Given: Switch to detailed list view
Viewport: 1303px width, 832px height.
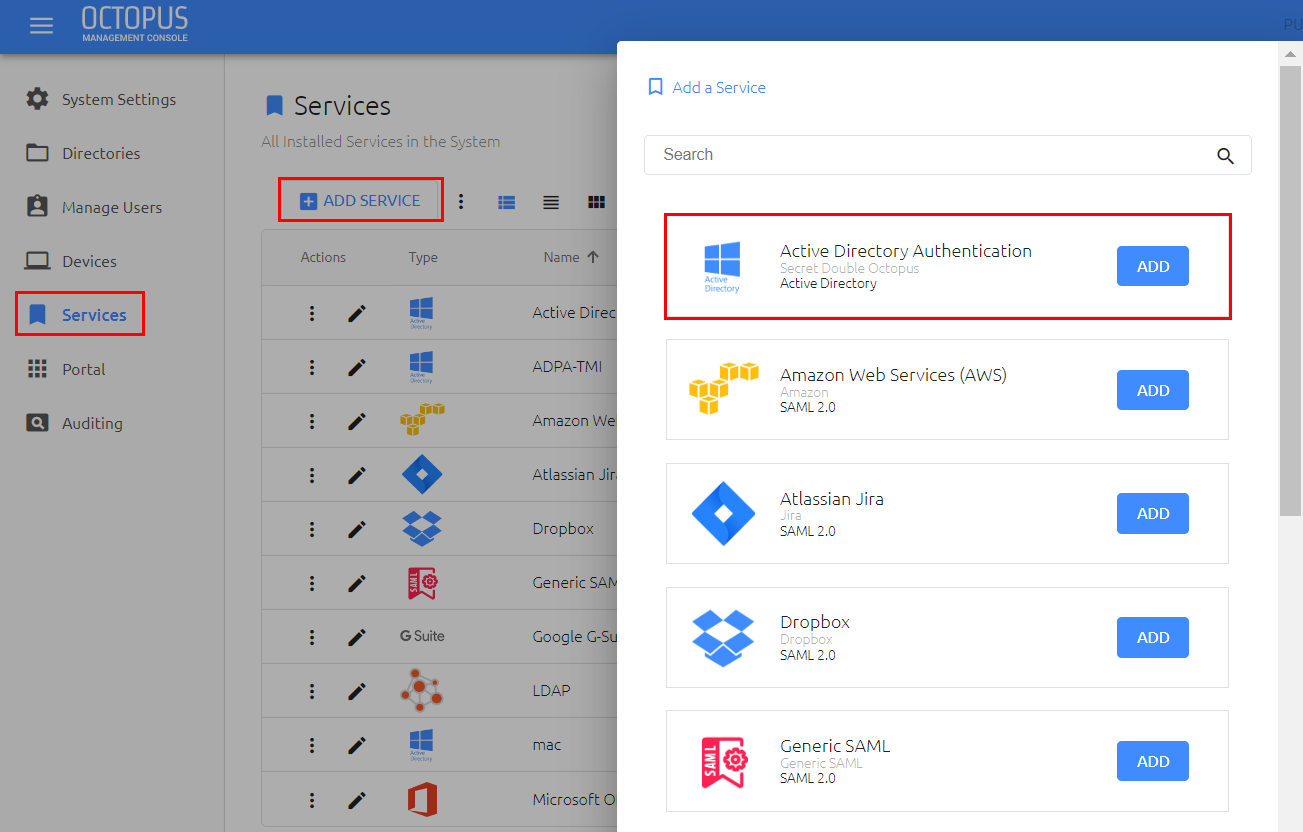Looking at the screenshot, I should point(507,201).
